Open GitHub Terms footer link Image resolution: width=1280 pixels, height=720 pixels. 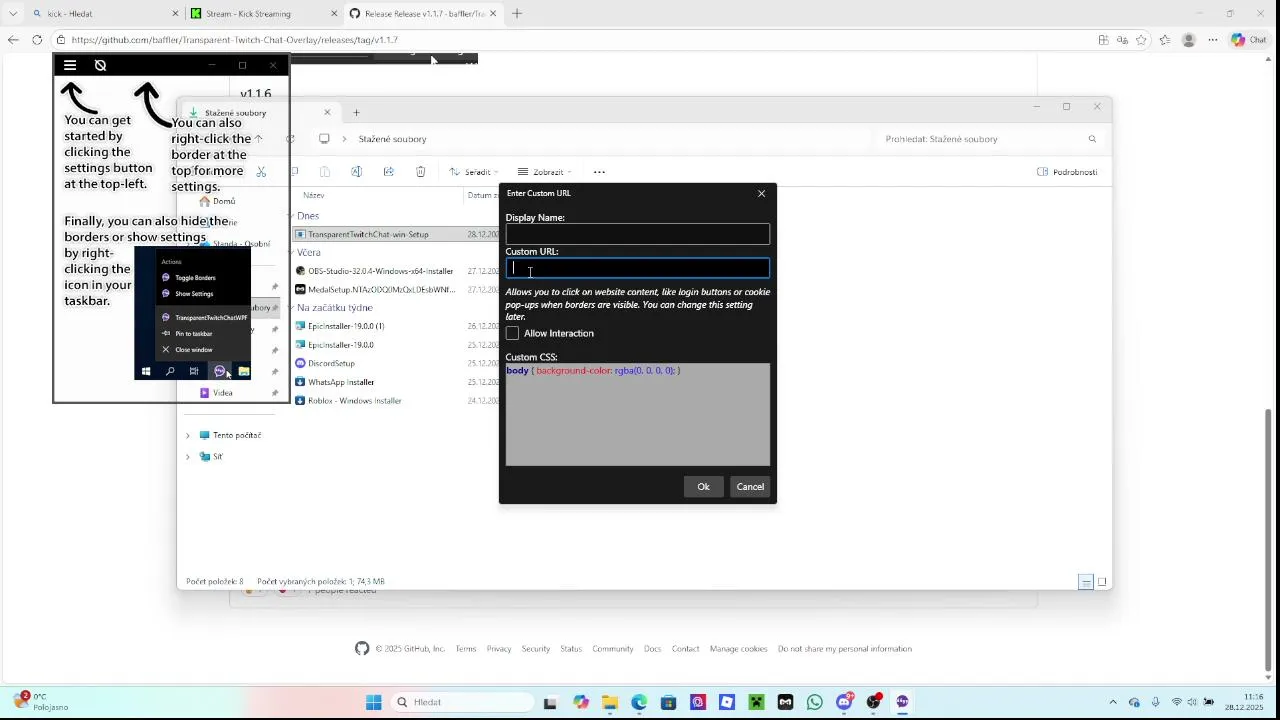pos(466,649)
